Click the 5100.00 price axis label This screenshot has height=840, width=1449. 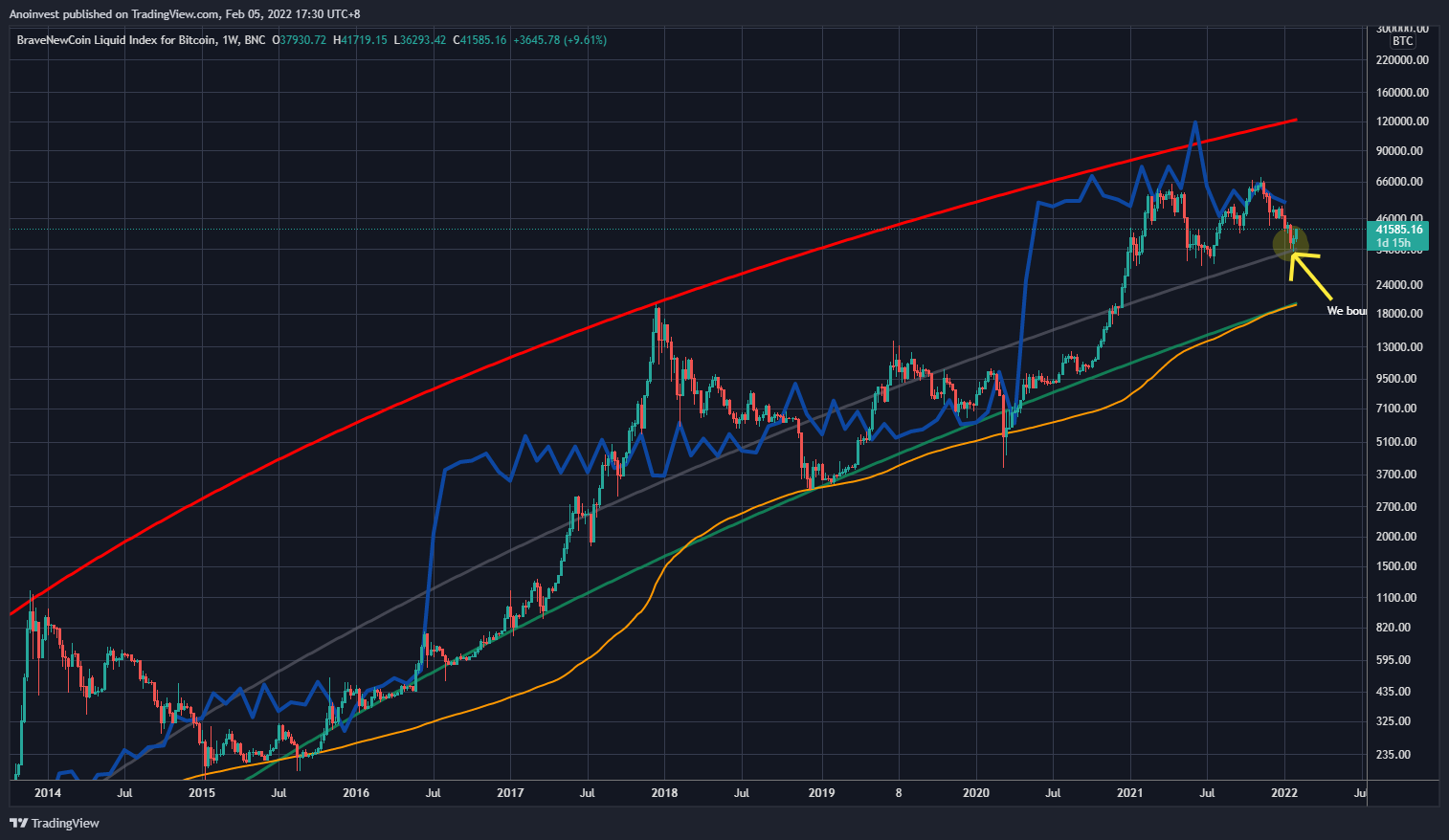pyautogui.click(x=1396, y=442)
